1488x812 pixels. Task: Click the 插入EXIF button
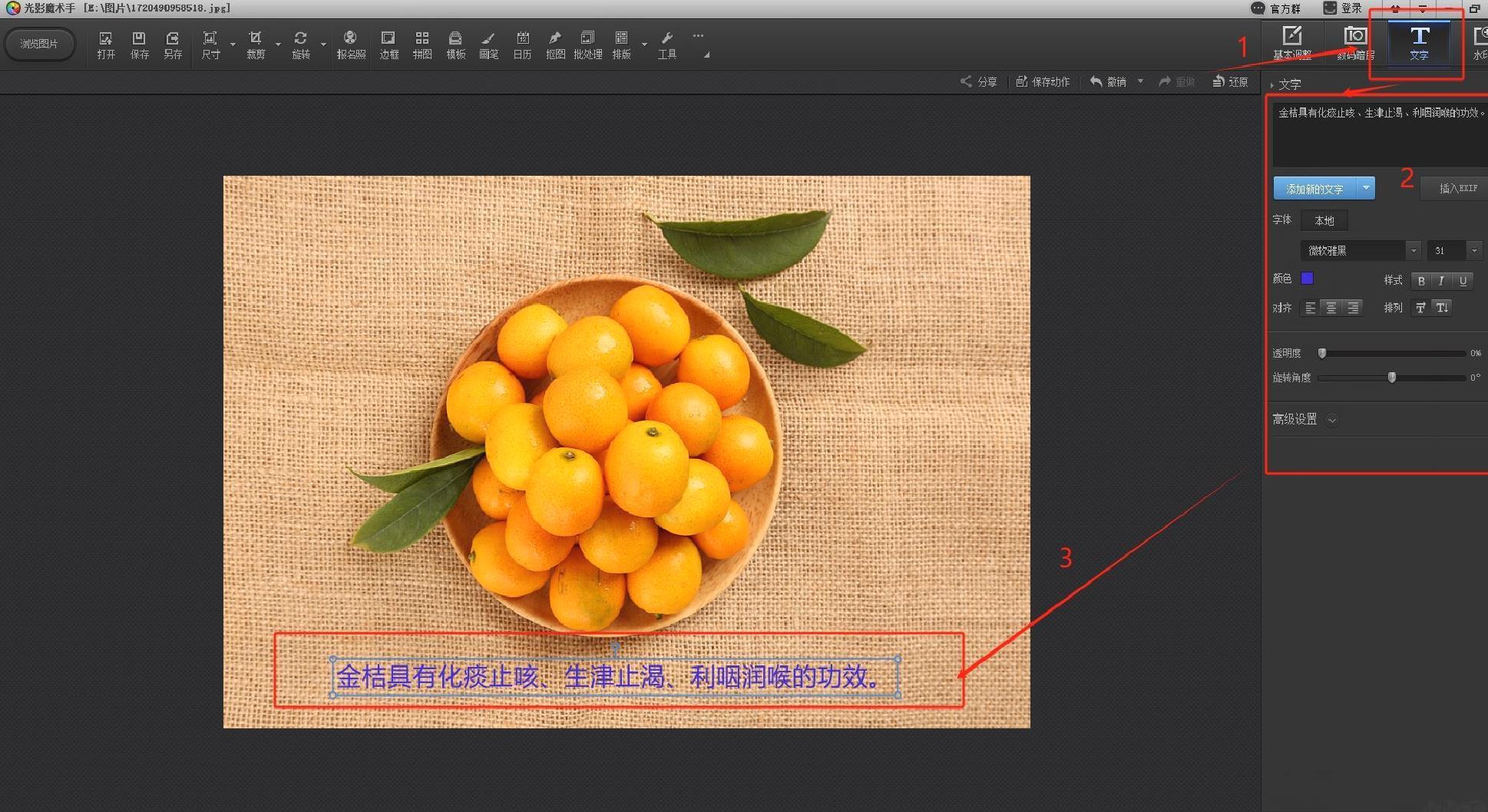pyautogui.click(x=1454, y=188)
